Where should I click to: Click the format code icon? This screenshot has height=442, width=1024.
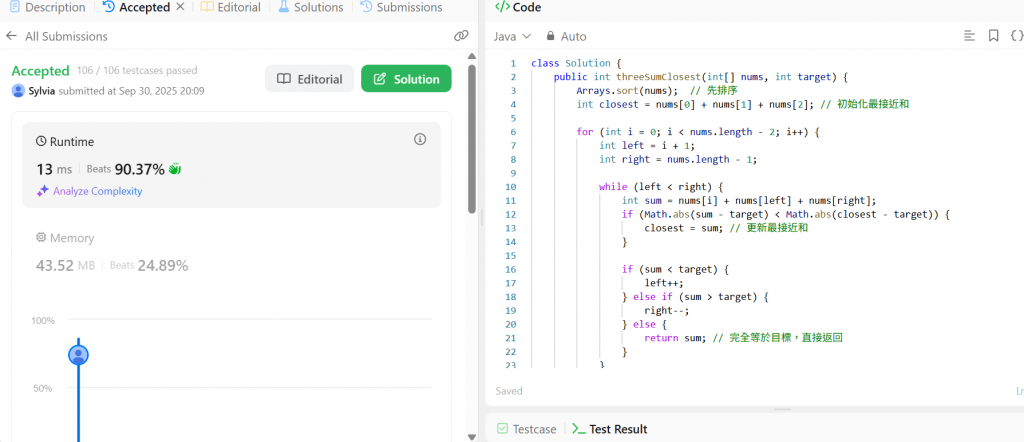click(x=970, y=36)
